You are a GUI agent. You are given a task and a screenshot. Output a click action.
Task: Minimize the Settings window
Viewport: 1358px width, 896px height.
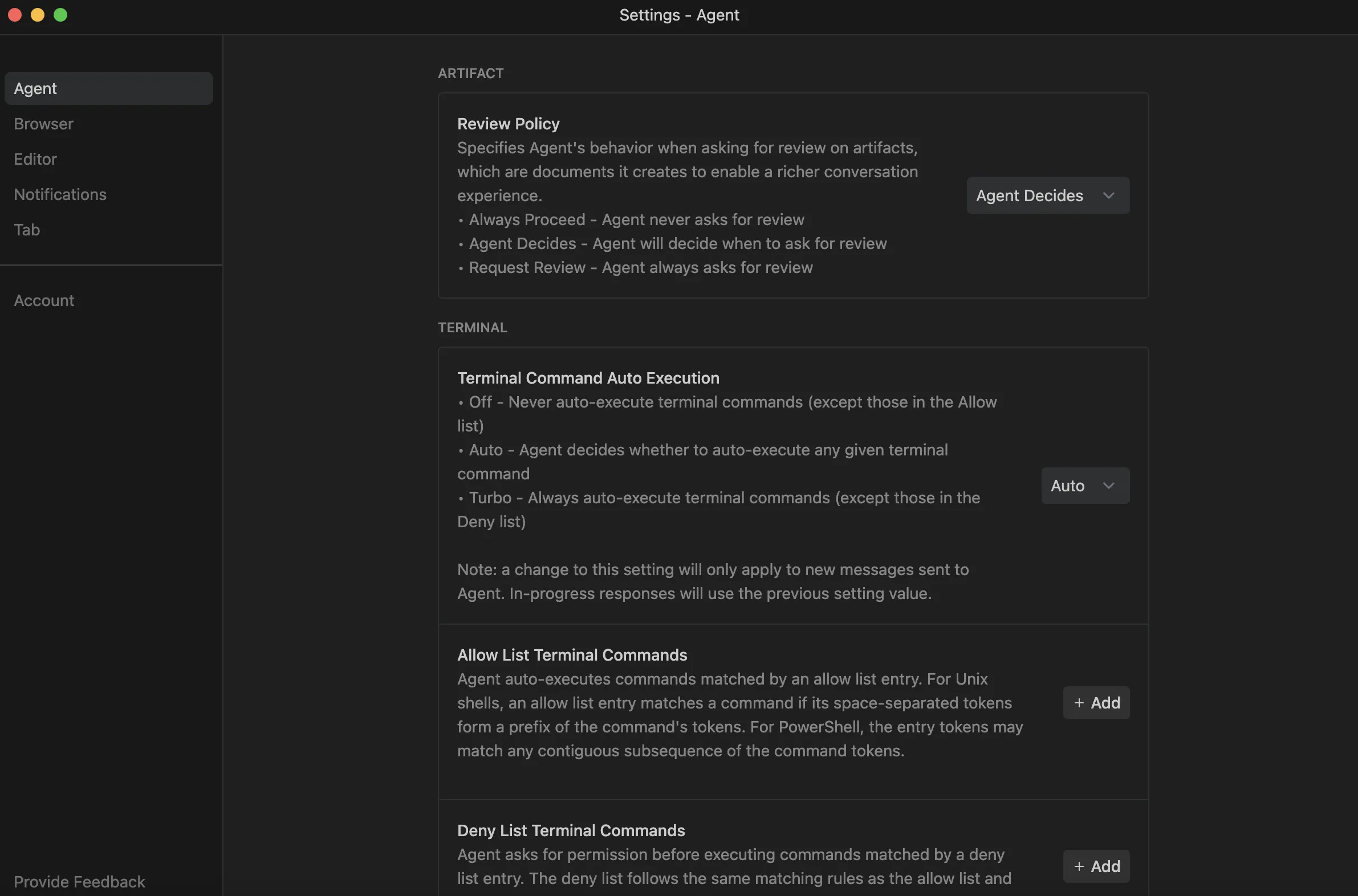click(x=38, y=15)
